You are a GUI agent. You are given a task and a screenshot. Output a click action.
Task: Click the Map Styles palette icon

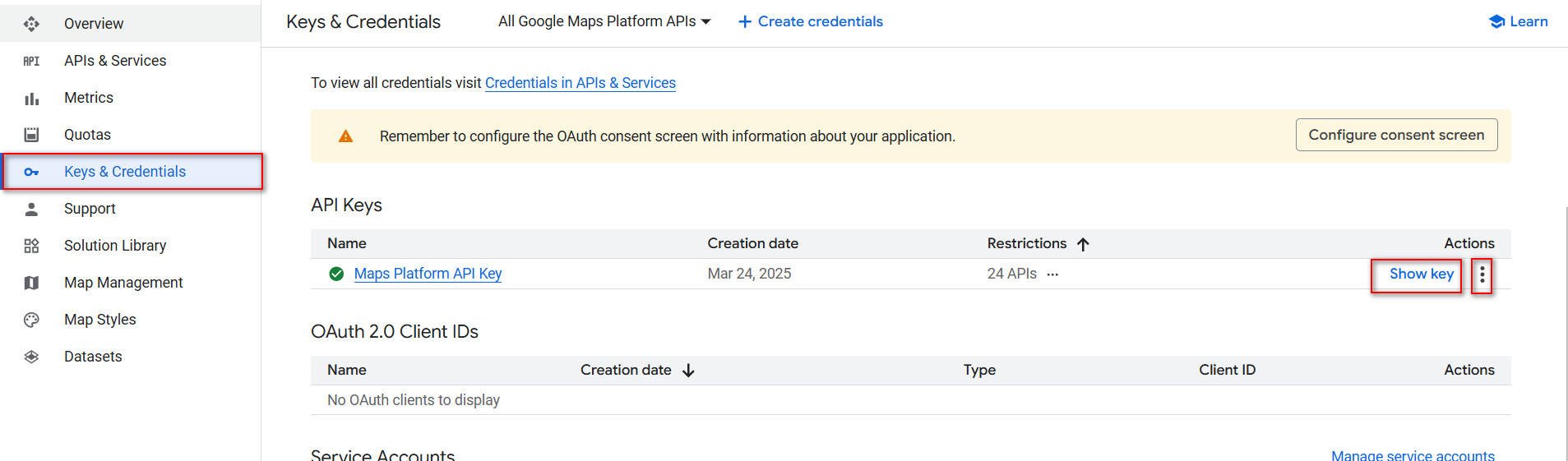(x=31, y=320)
